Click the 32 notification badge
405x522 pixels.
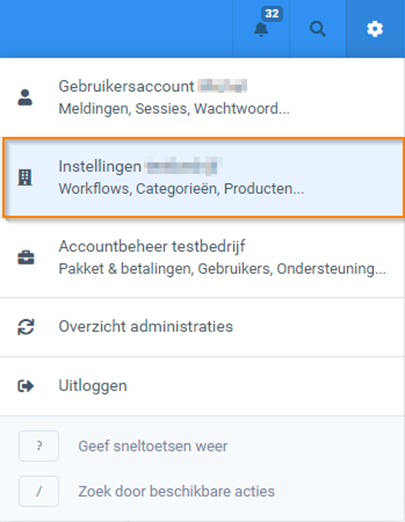(x=272, y=14)
